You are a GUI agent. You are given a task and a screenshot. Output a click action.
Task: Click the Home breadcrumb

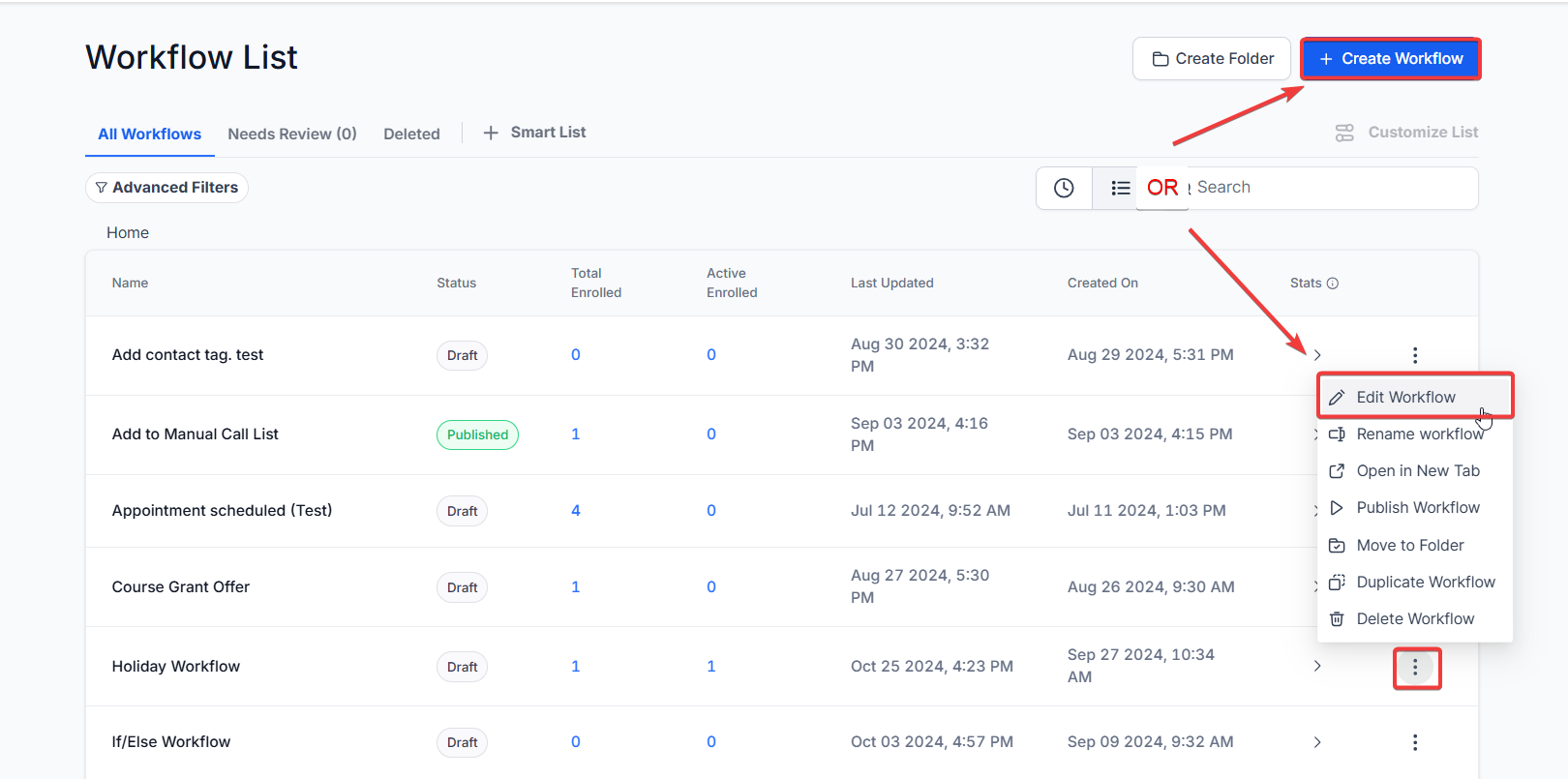128,232
